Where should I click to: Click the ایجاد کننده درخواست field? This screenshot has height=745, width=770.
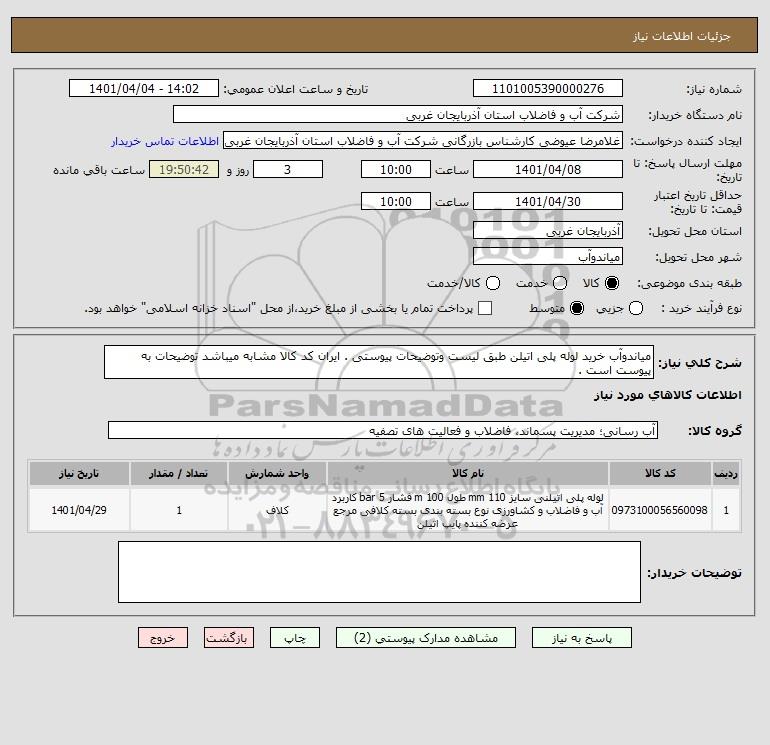(423, 140)
